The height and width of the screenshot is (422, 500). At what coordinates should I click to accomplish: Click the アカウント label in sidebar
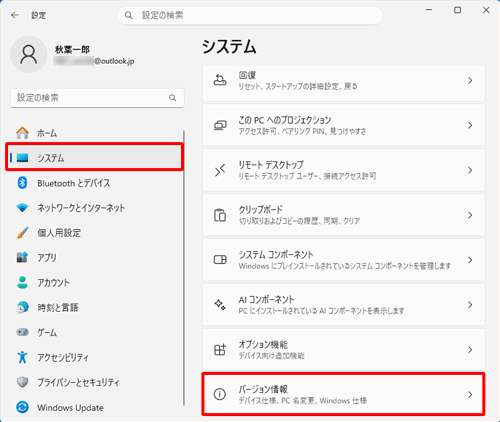pyautogui.click(x=53, y=283)
